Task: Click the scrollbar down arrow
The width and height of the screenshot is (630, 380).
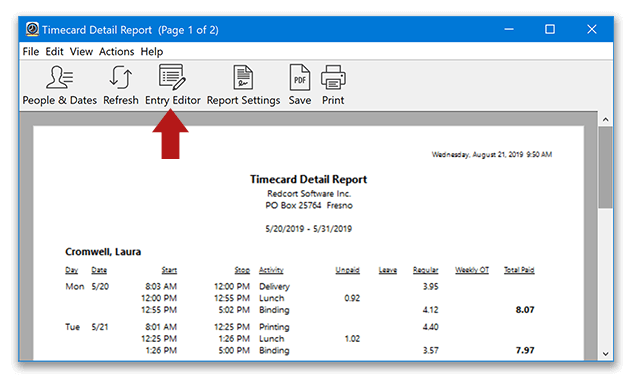Action: click(x=605, y=353)
